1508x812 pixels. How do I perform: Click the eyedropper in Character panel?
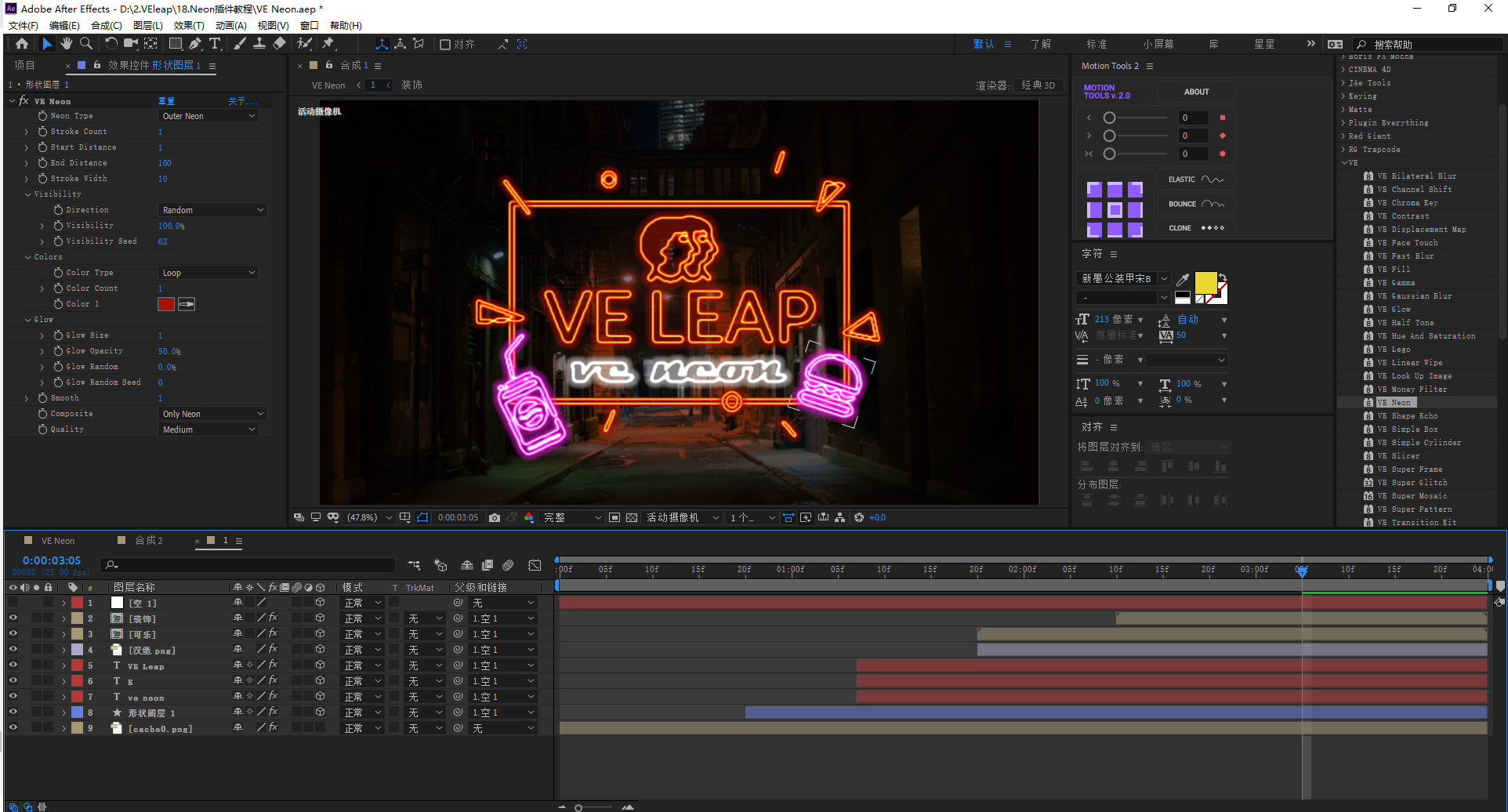[1183, 279]
